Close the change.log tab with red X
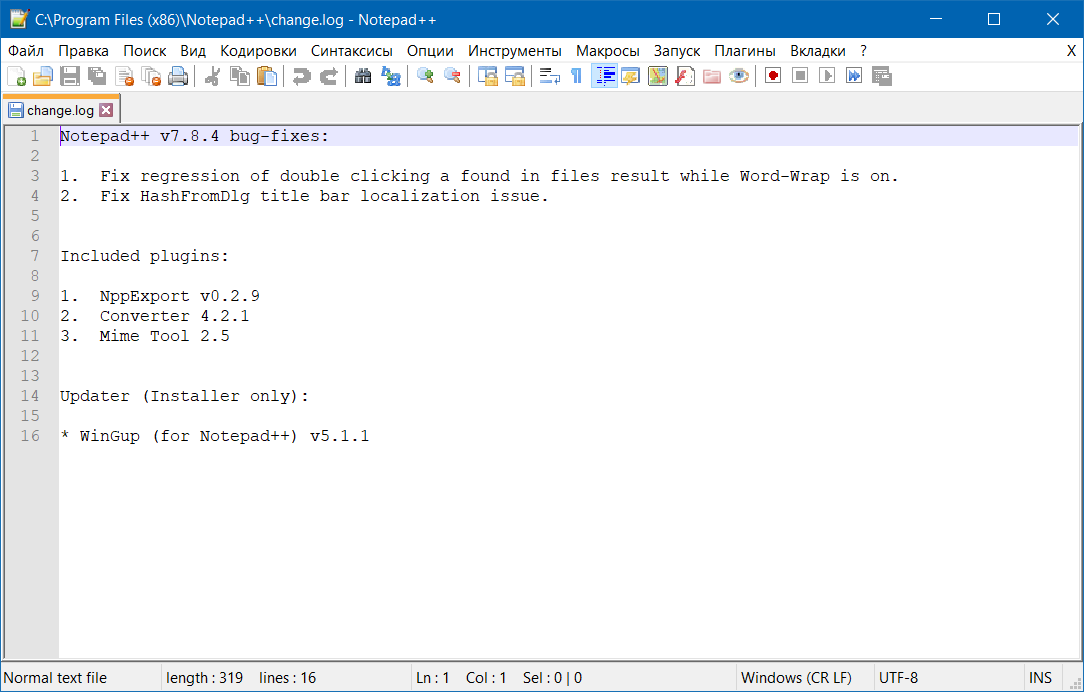1084x692 pixels. pyautogui.click(x=106, y=110)
